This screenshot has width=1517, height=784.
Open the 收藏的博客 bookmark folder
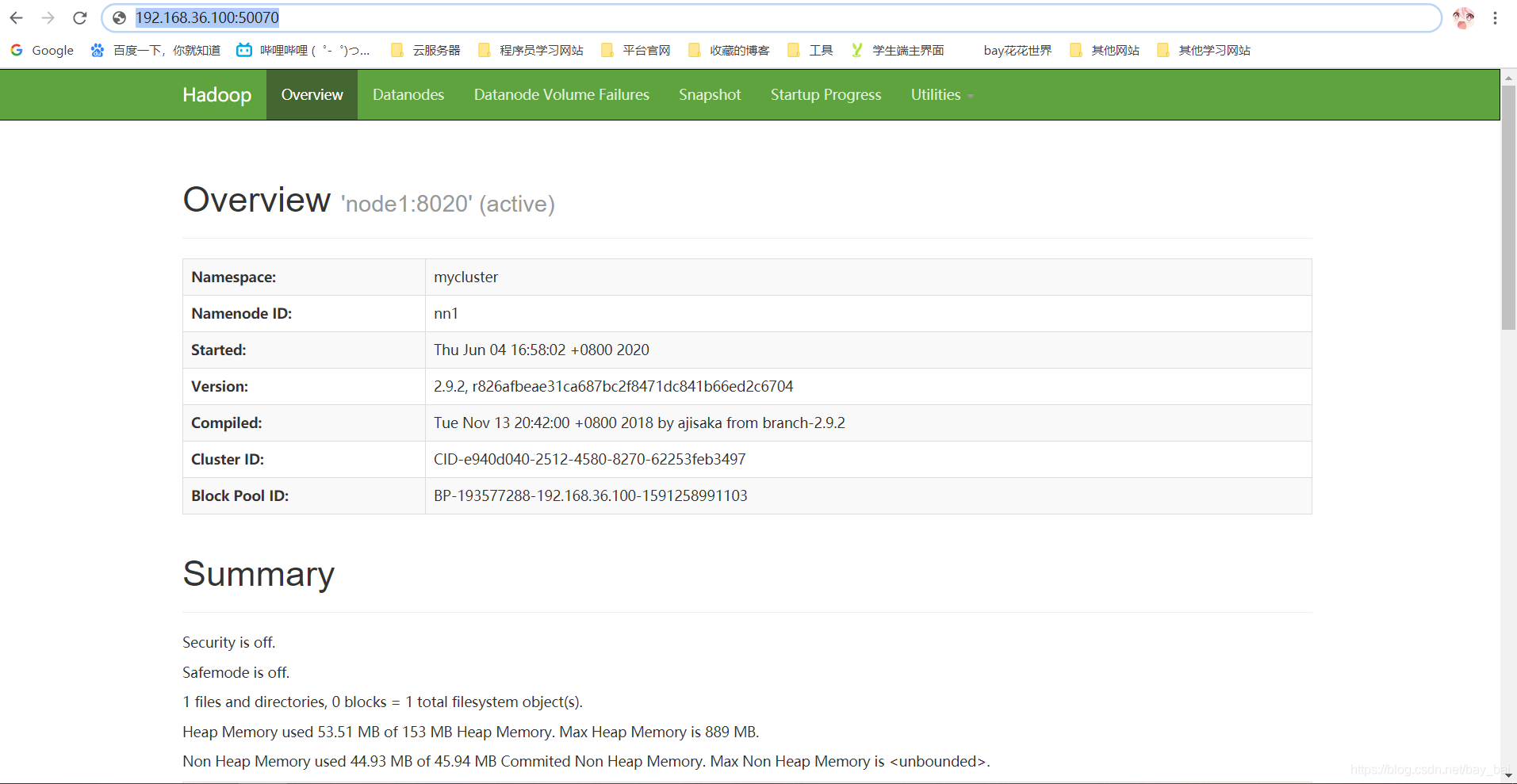pos(729,50)
